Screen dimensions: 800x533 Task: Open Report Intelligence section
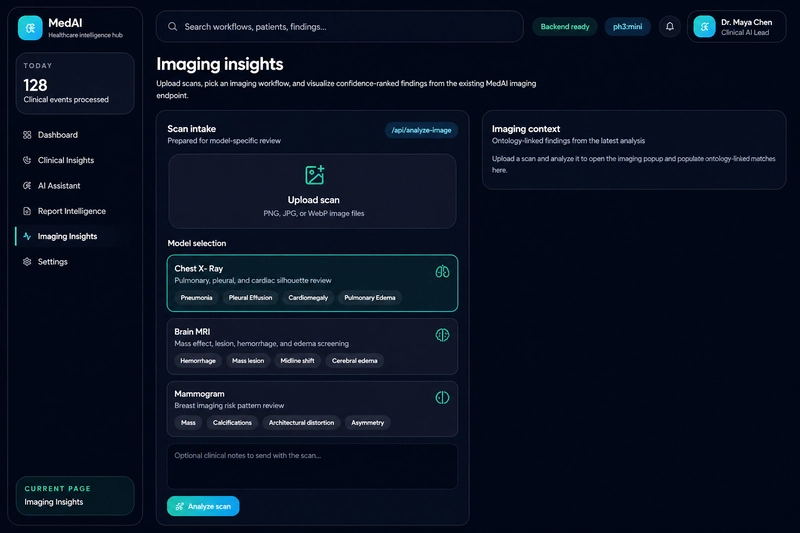tap(69, 211)
